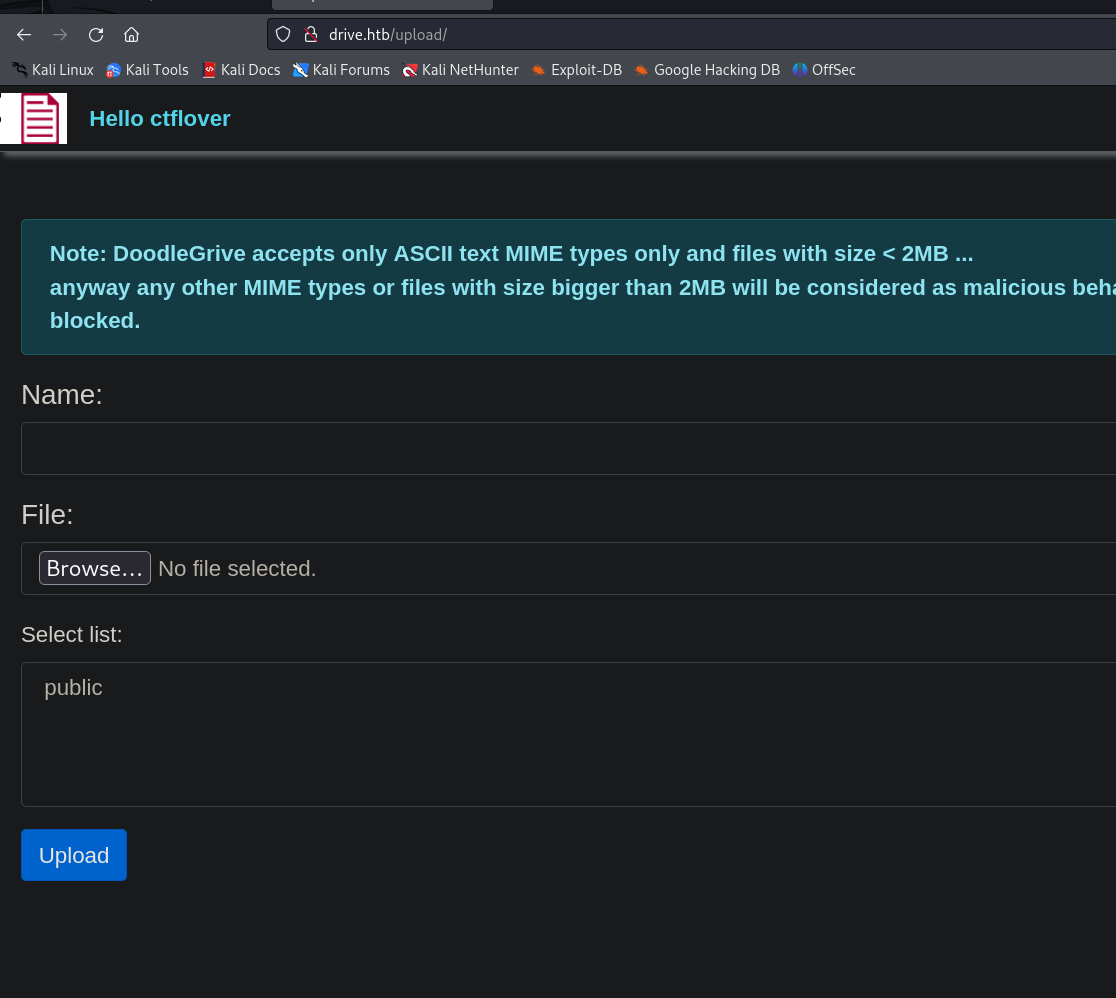Click the insecure connection padlock icon
The width and height of the screenshot is (1116, 998).
click(x=310, y=35)
